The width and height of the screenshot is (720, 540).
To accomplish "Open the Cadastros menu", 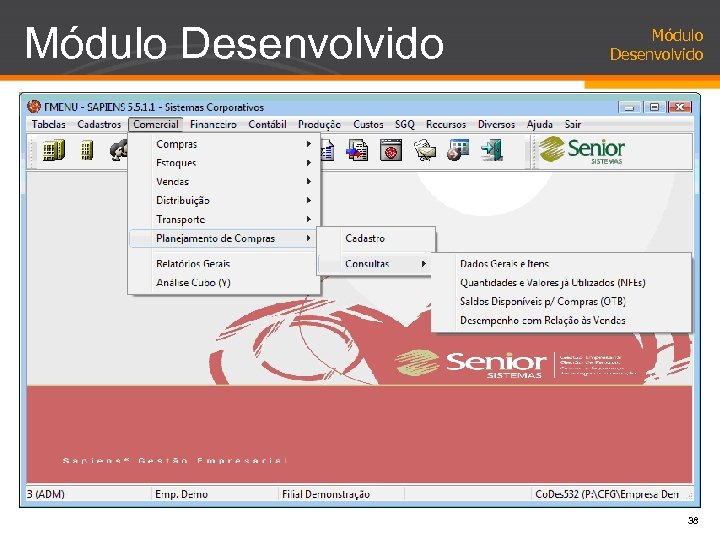I will pos(99,124).
